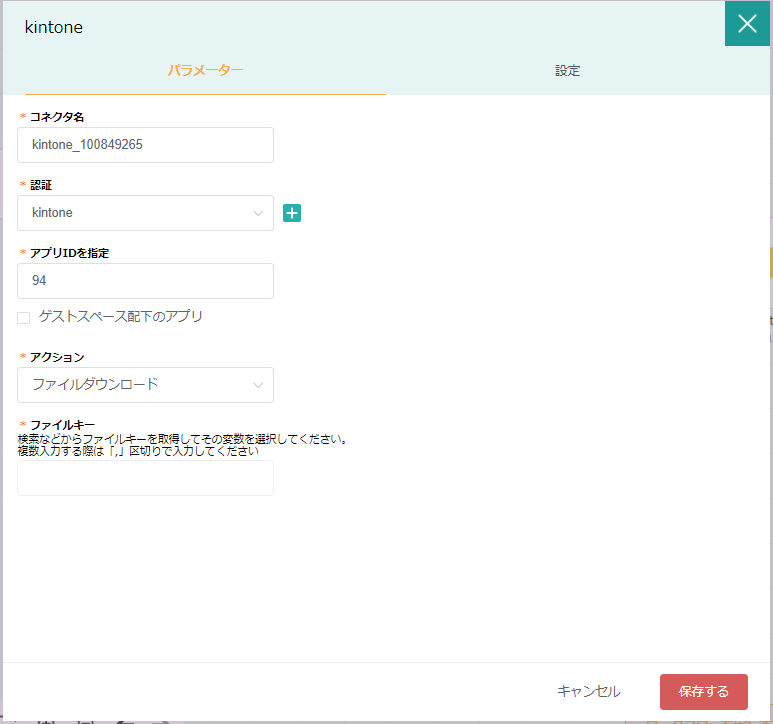Enable the ゲストスペース配下のアプリ checkbox

pos(24,317)
